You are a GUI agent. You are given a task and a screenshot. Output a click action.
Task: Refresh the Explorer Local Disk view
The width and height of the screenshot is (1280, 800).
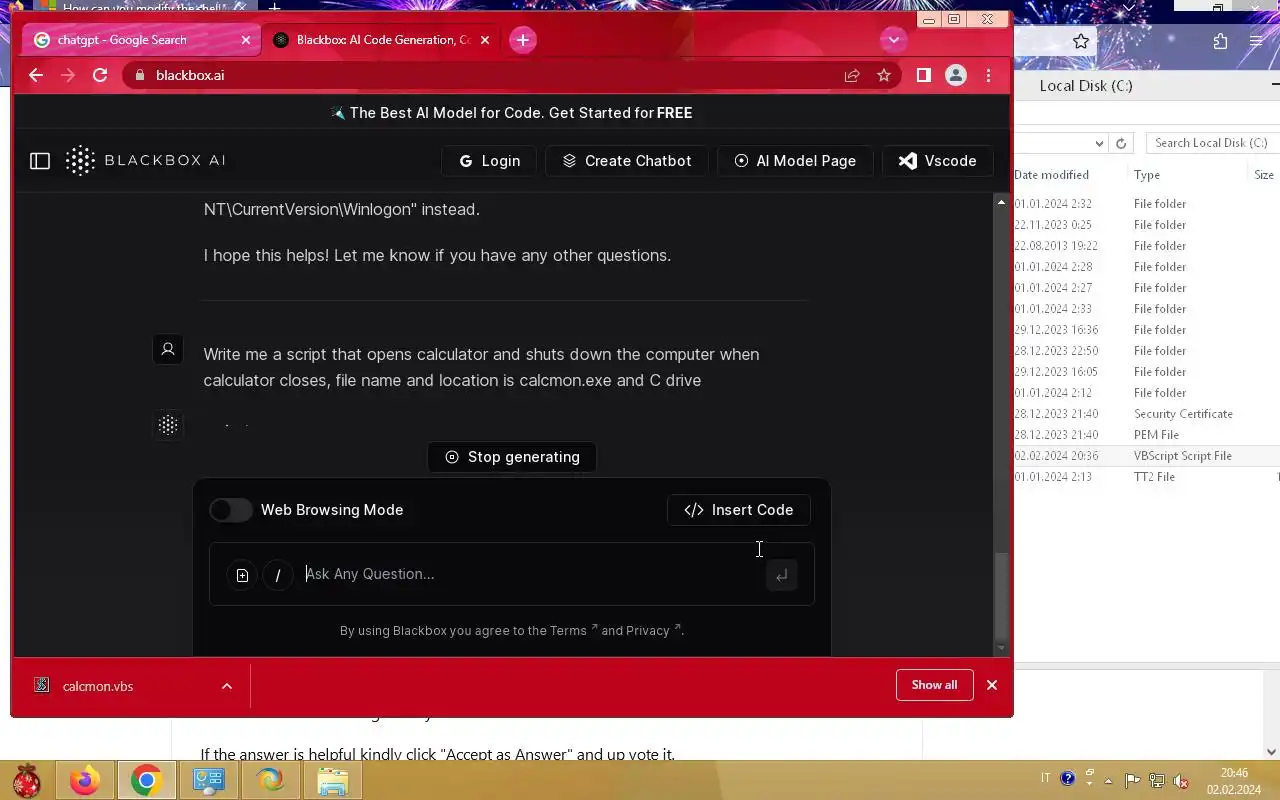tap(1121, 143)
